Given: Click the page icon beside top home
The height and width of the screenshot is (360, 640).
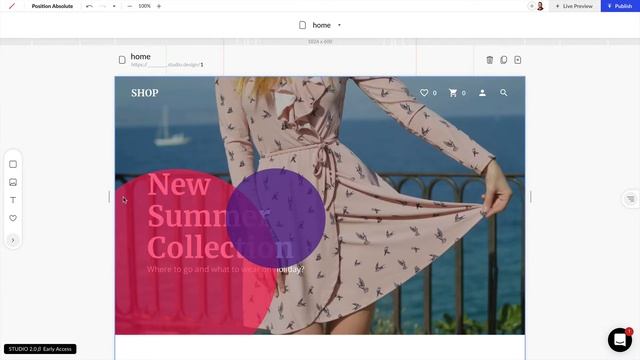Looking at the screenshot, I should coord(302,25).
